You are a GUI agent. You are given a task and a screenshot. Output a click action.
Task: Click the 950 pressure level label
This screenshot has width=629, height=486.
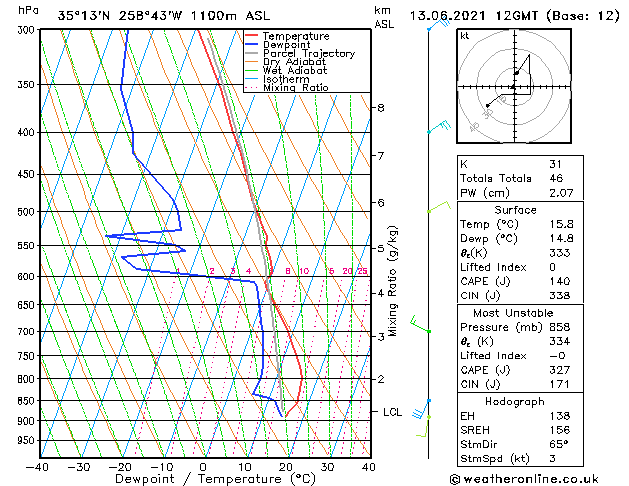coord(28,440)
